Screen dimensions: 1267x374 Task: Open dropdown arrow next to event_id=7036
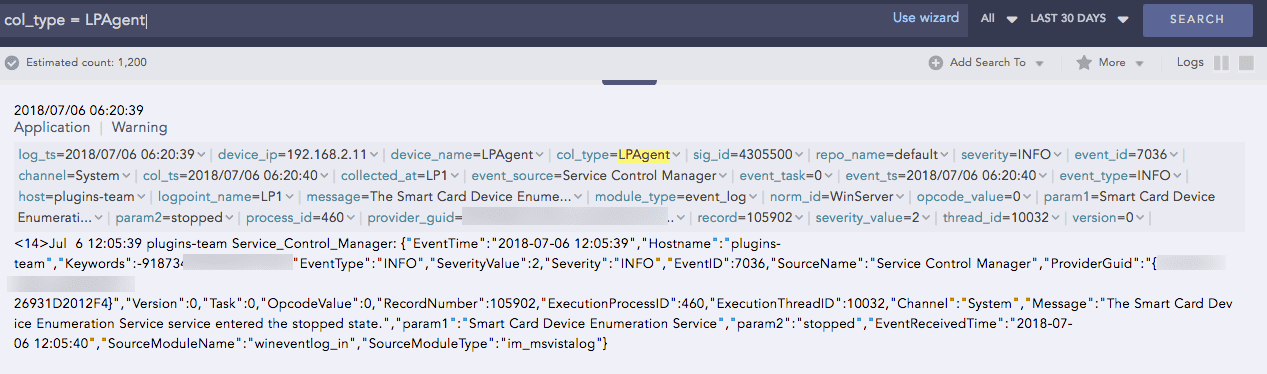point(1174,155)
